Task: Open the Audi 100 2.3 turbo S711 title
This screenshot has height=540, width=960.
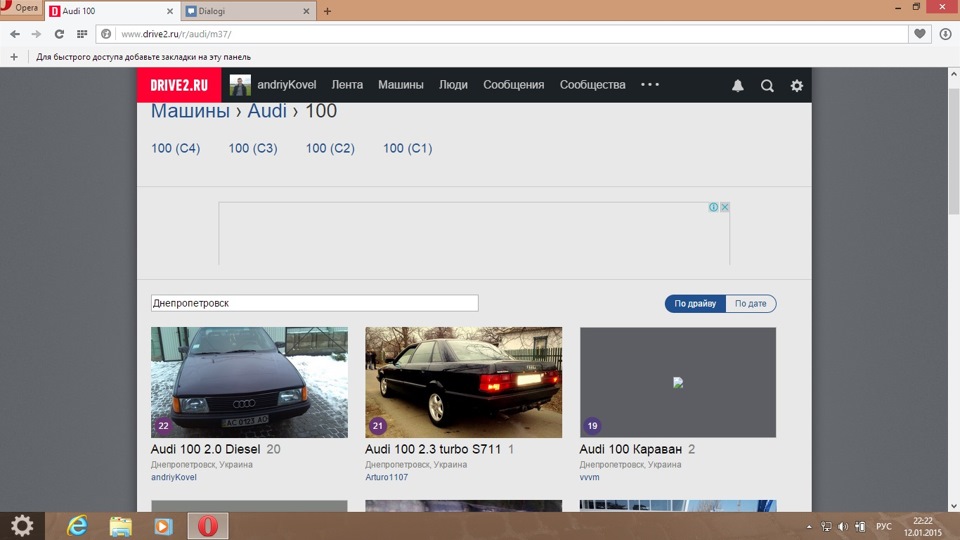Action: coord(433,449)
